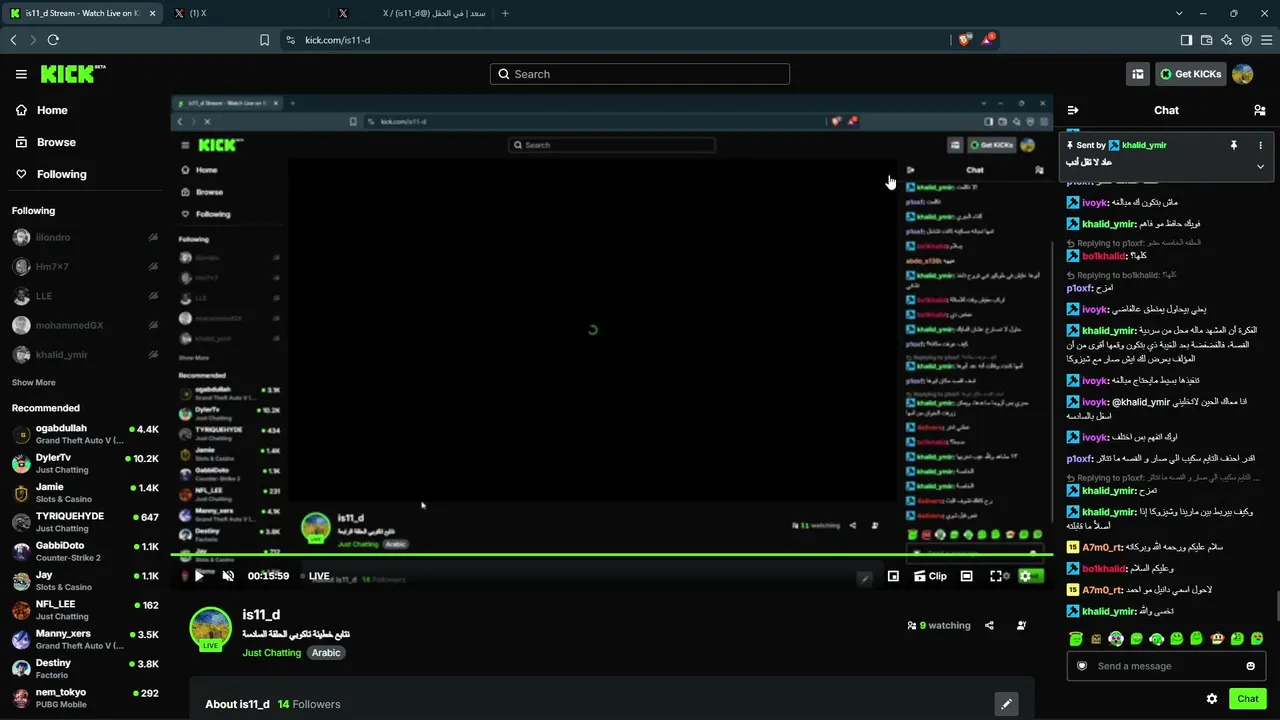Open ogabdullah recommended channel
Viewport: 1280px width, 720px height.
[85, 434]
